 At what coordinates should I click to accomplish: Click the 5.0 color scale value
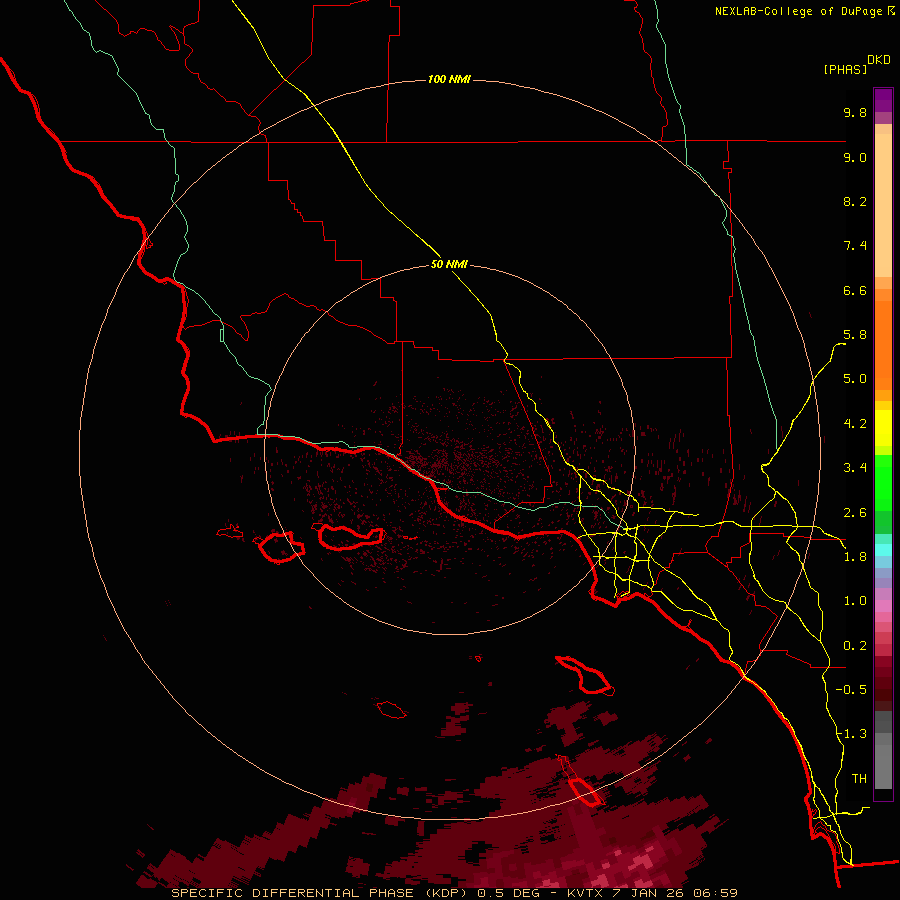coord(855,379)
